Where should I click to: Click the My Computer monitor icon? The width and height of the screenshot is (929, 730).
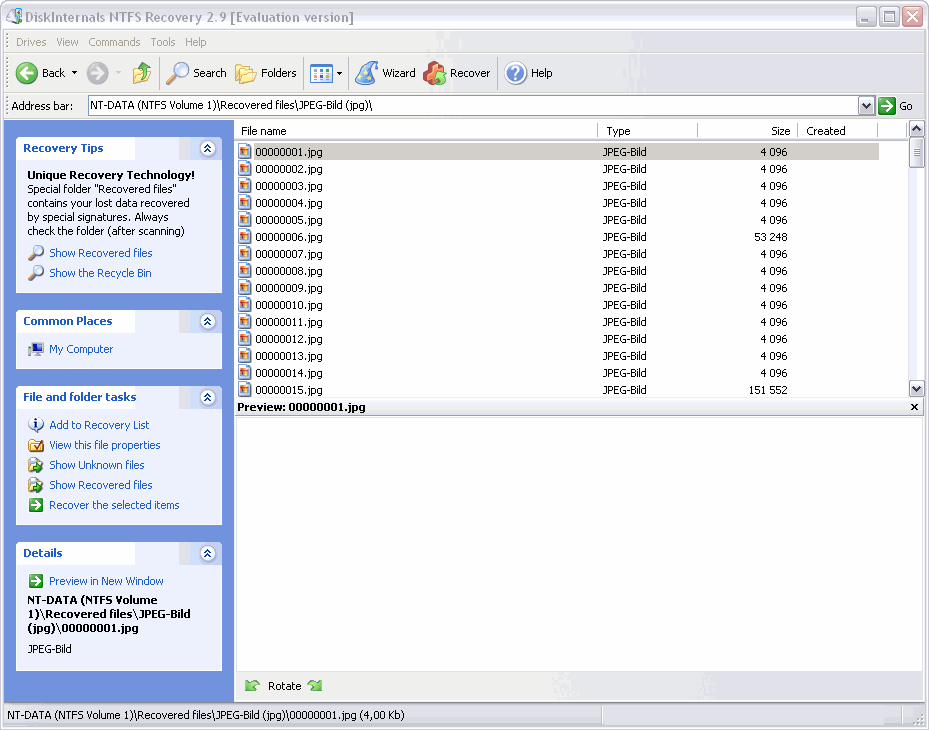[36, 349]
